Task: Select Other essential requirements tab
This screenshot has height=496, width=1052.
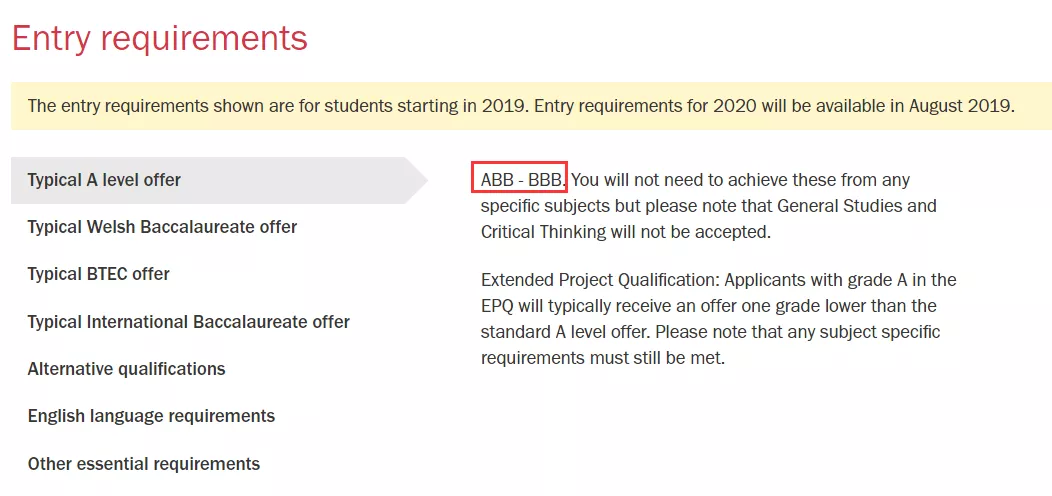Action: click(143, 464)
